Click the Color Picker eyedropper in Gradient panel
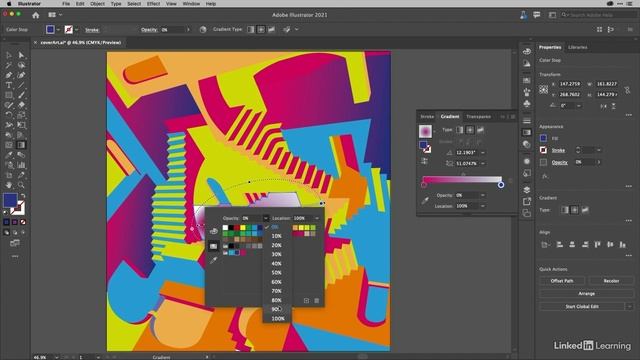The height and width of the screenshot is (360, 640). coord(425,200)
